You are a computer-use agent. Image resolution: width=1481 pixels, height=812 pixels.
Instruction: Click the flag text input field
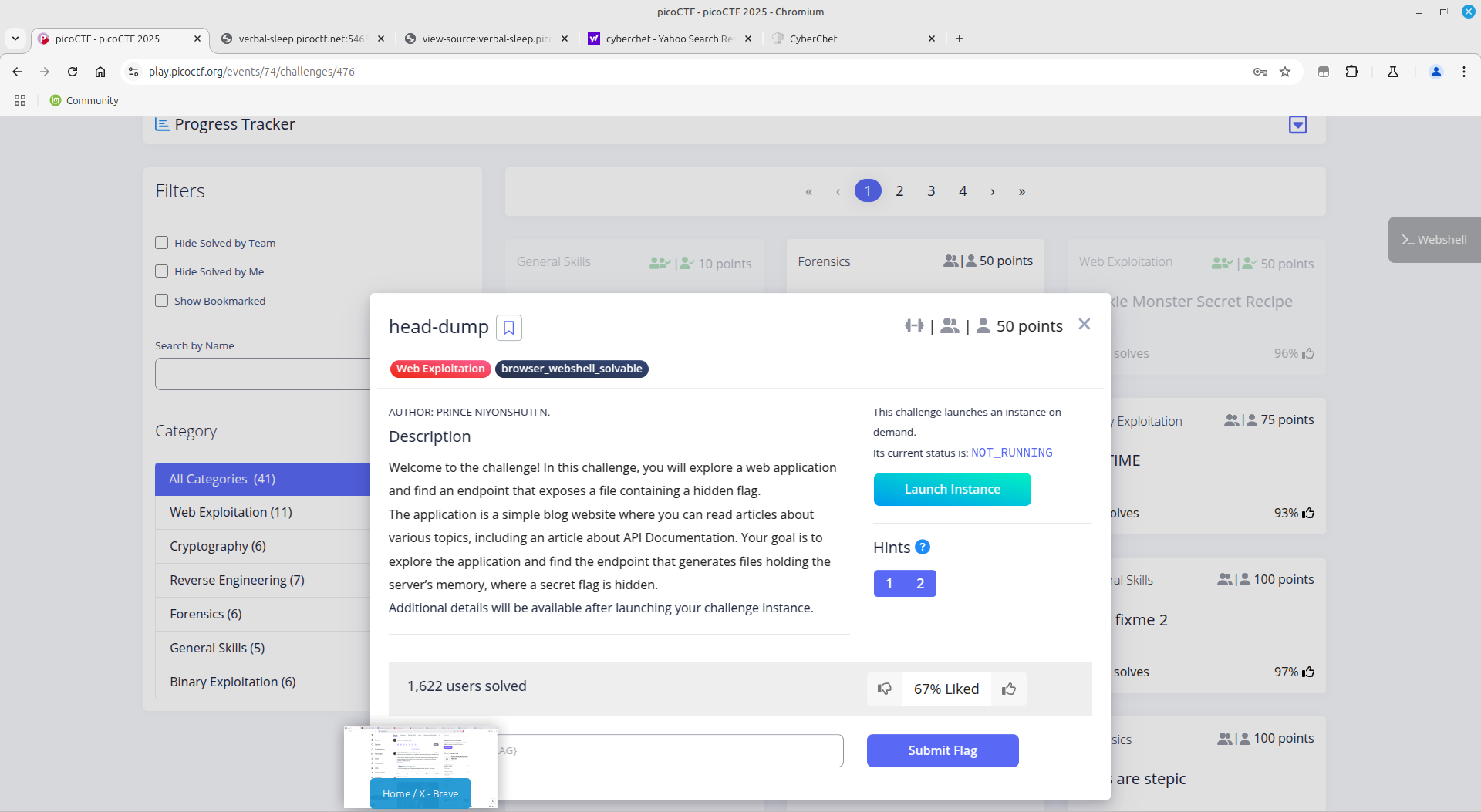(x=671, y=750)
